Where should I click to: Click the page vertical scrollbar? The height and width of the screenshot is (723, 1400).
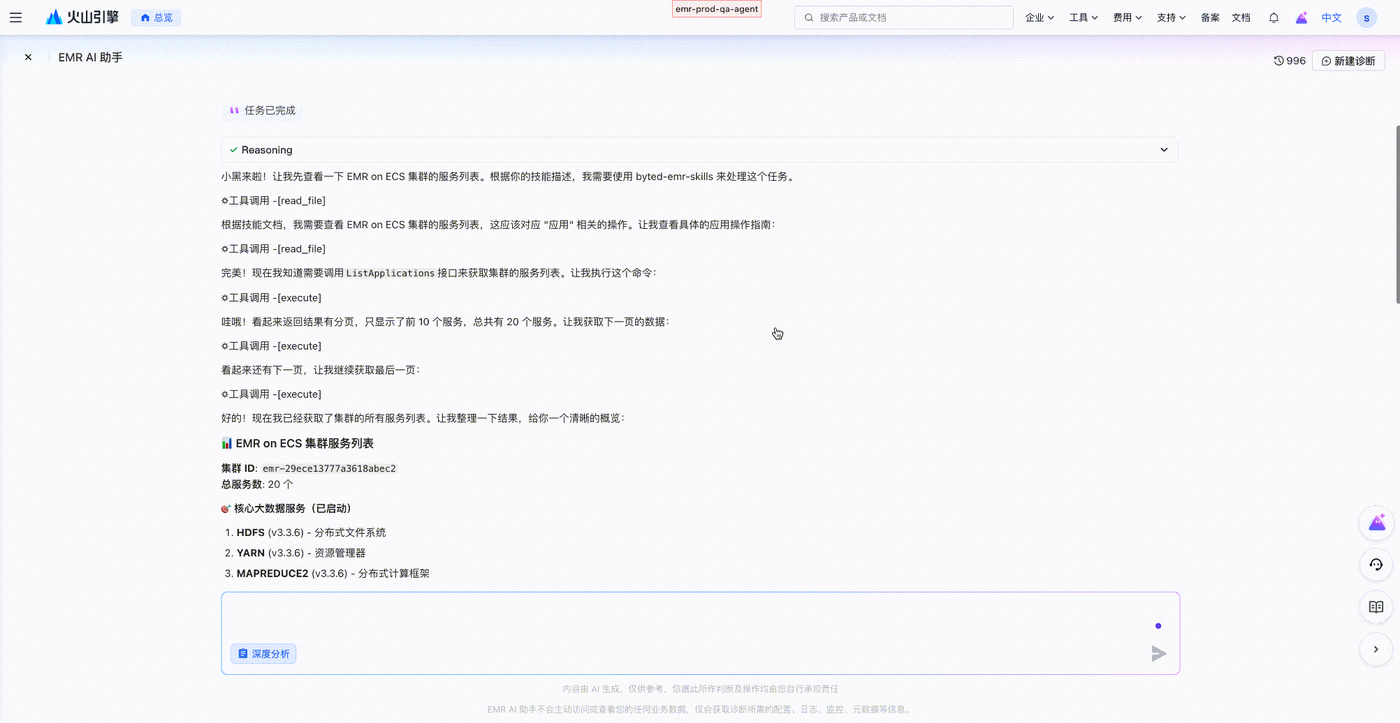coord(1396,212)
